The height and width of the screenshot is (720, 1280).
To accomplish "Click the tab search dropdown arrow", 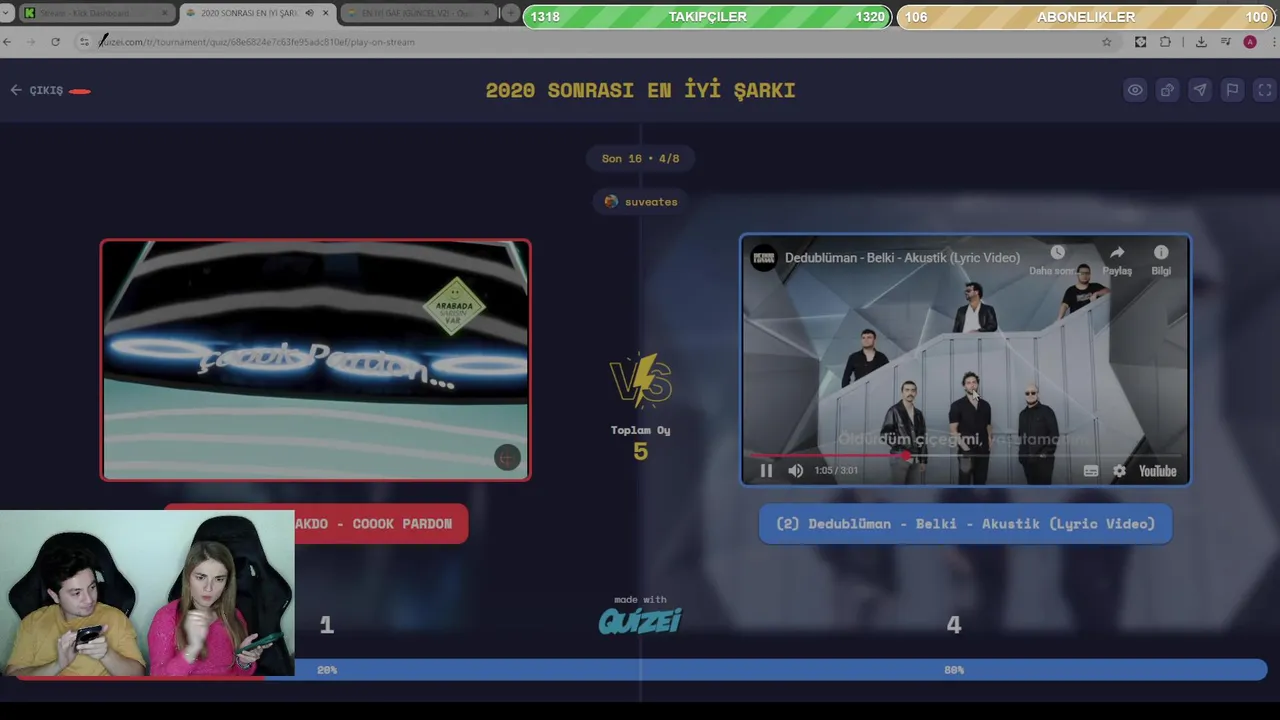I will point(7,13).
